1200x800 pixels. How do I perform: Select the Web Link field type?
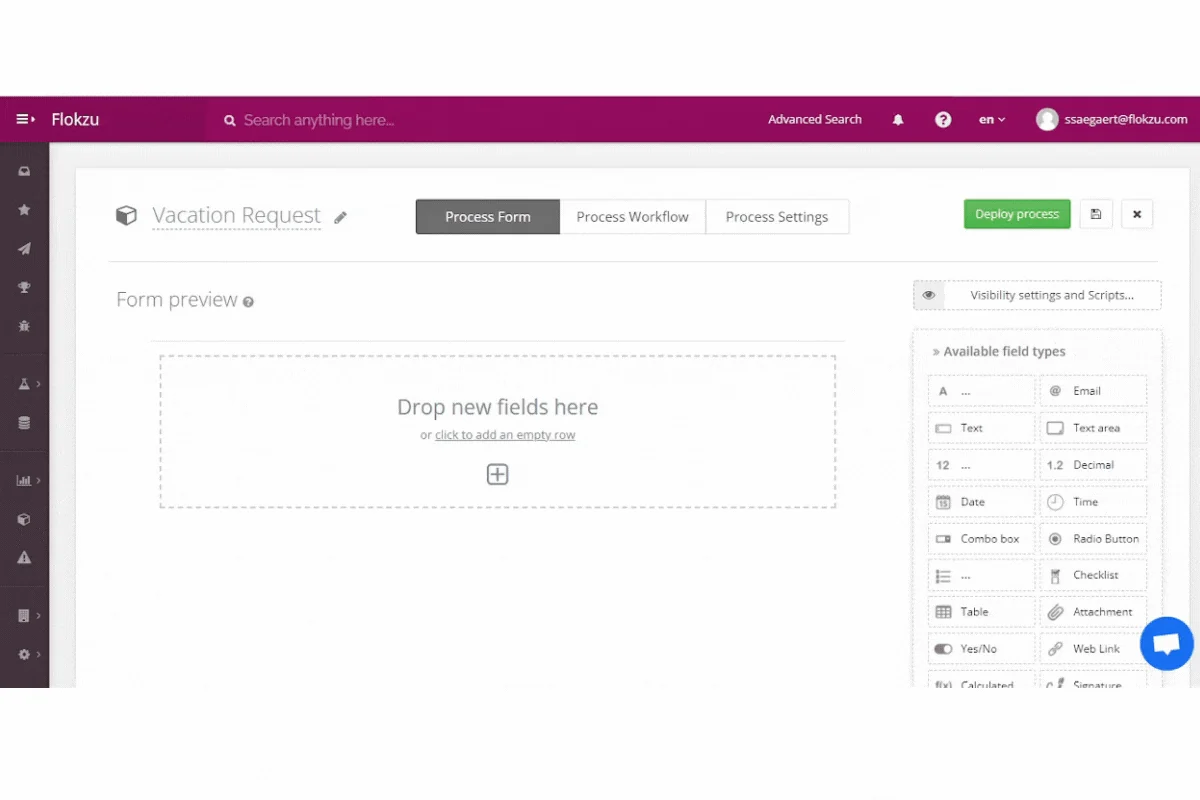1093,649
